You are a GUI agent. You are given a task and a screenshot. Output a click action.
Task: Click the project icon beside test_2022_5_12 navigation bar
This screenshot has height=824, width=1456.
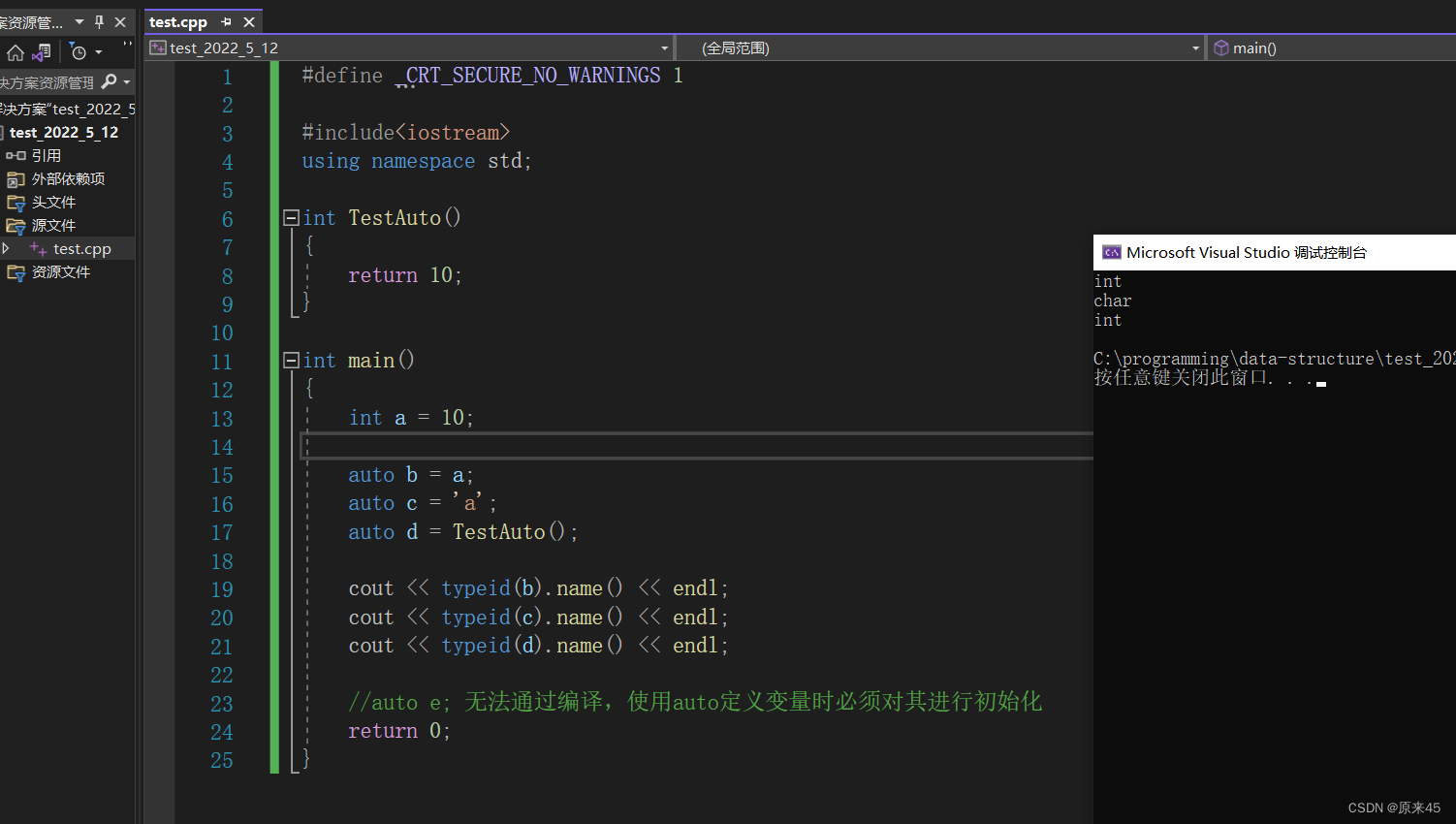coord(157,47)
